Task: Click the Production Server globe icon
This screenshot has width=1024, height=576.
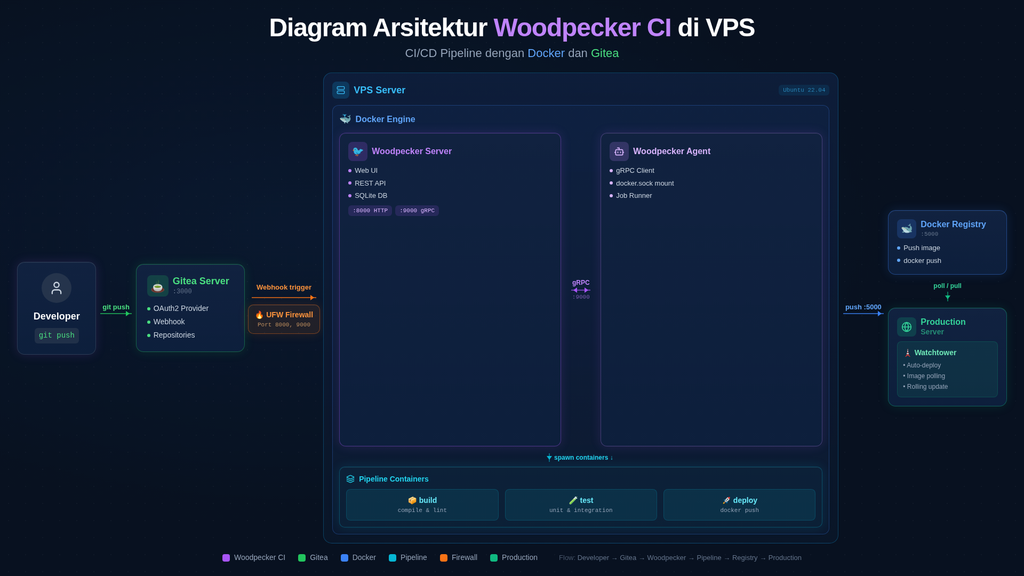Action: (906, 327)
